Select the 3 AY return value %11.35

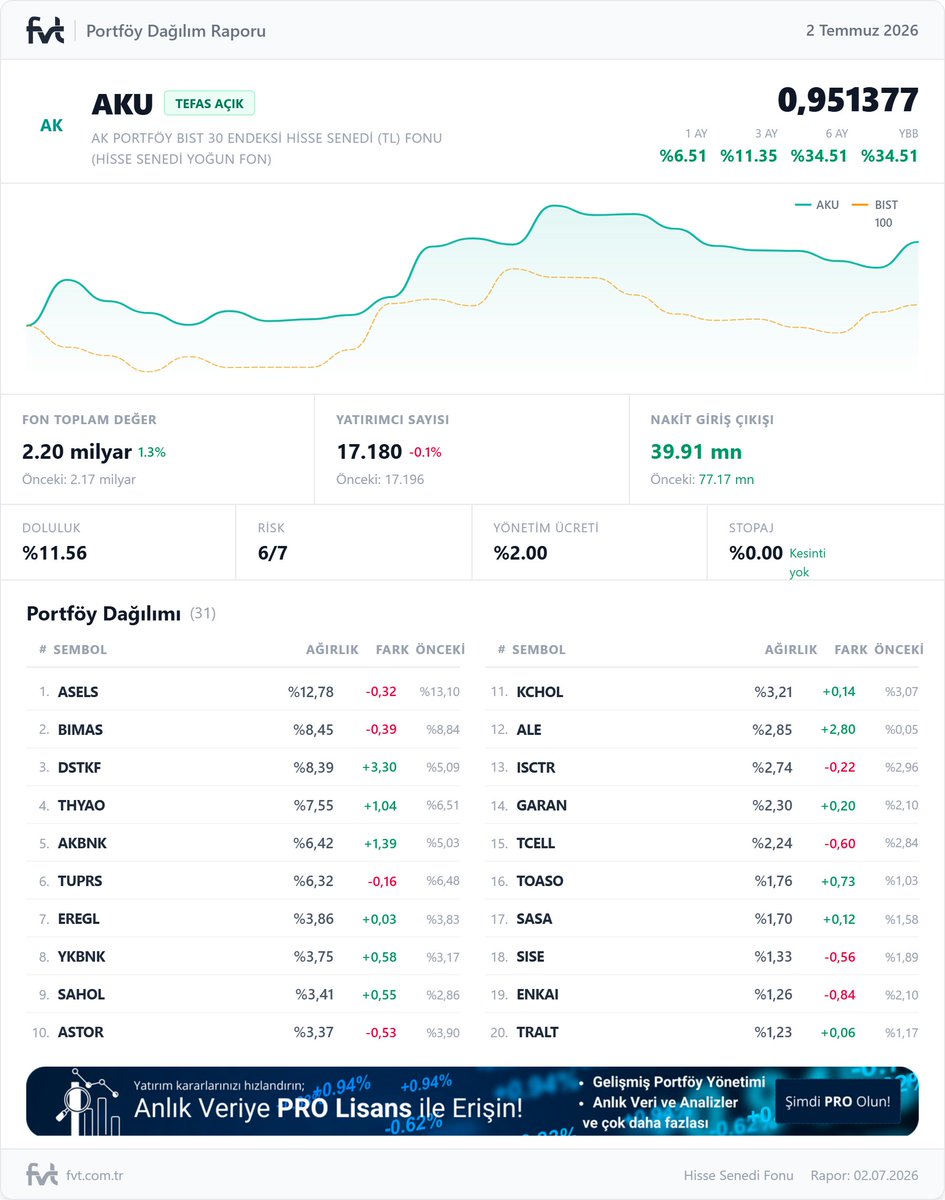click(749, 156)
